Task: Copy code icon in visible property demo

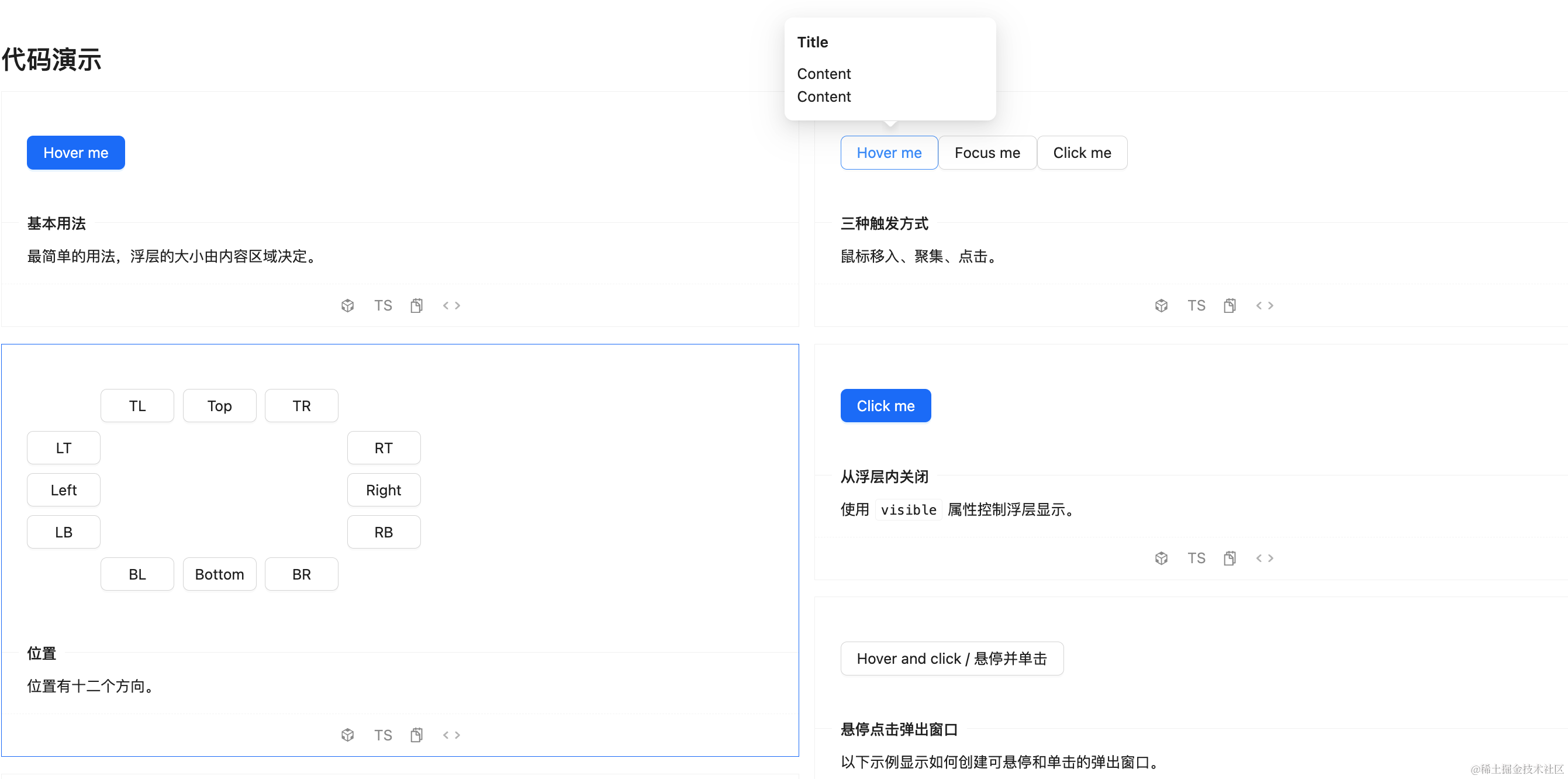Action: click(1229, 558)
